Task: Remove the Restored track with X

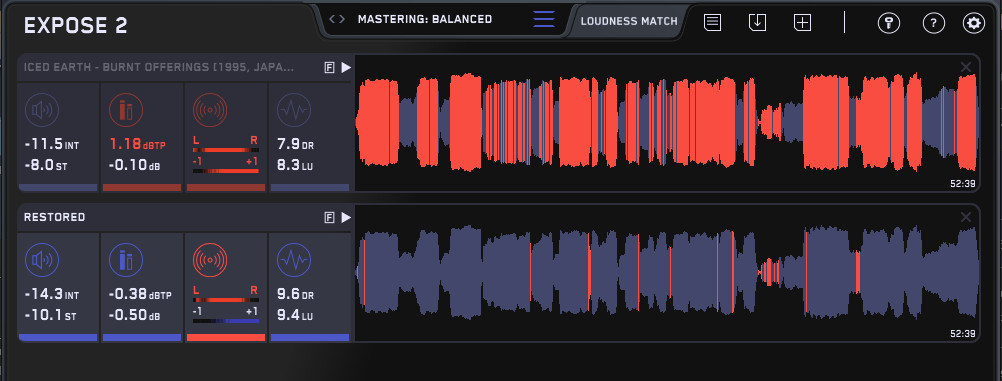Action: tap(966, 217)
